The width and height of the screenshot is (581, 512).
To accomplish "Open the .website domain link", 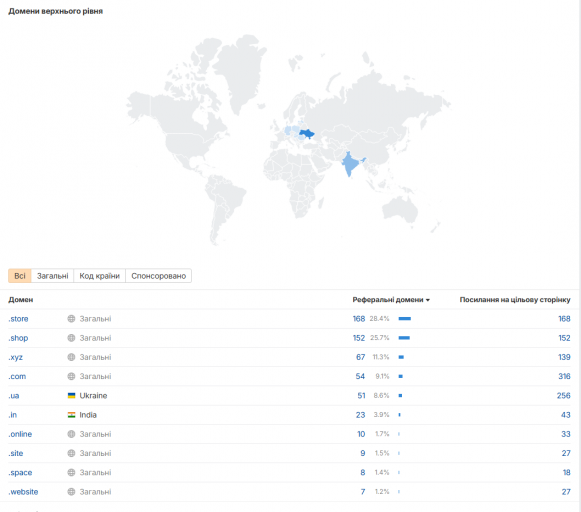I will [x=23, y=492].
